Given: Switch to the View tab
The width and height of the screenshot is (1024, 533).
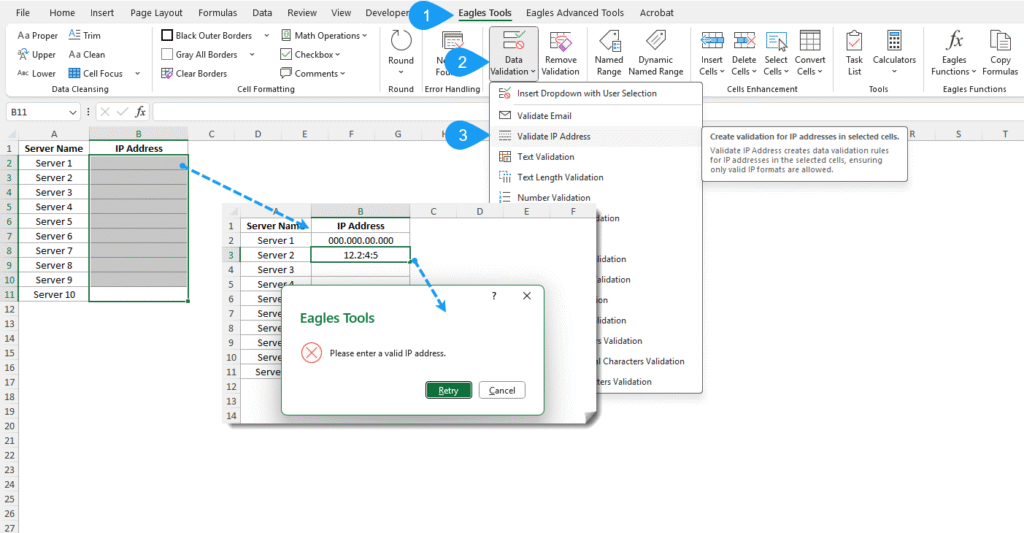Looking at the screenshot, I should pyautogui.click(x=341, y=12).
